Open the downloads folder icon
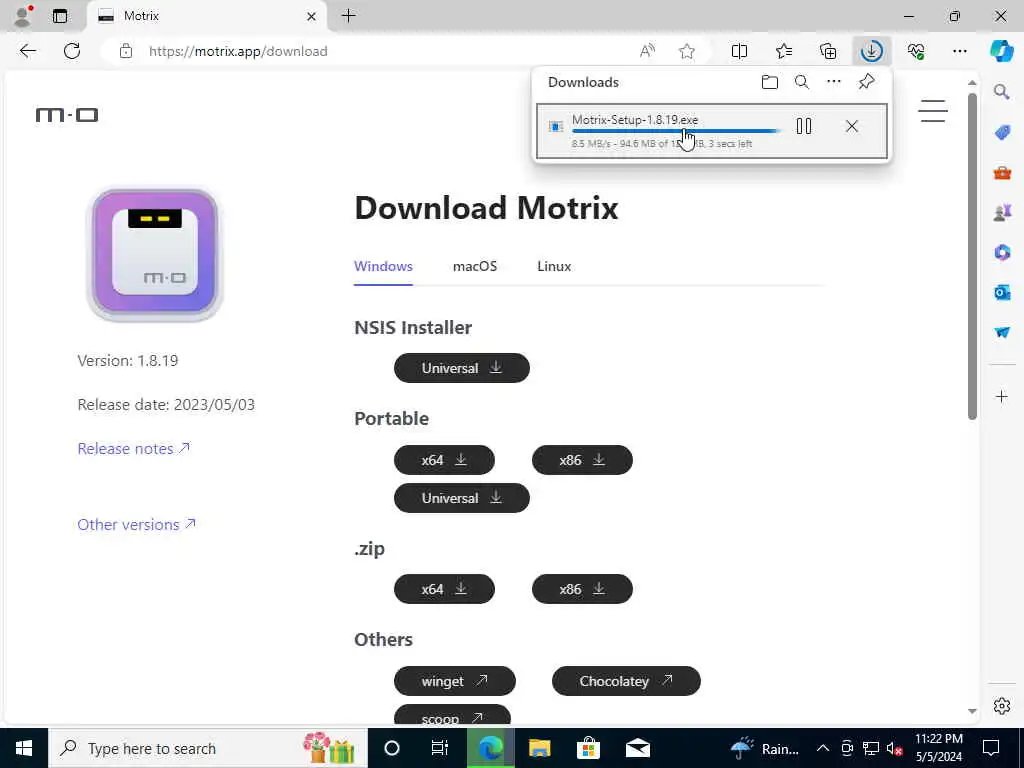Screen dimensions: 1024x768 click(x=770, y=82)
